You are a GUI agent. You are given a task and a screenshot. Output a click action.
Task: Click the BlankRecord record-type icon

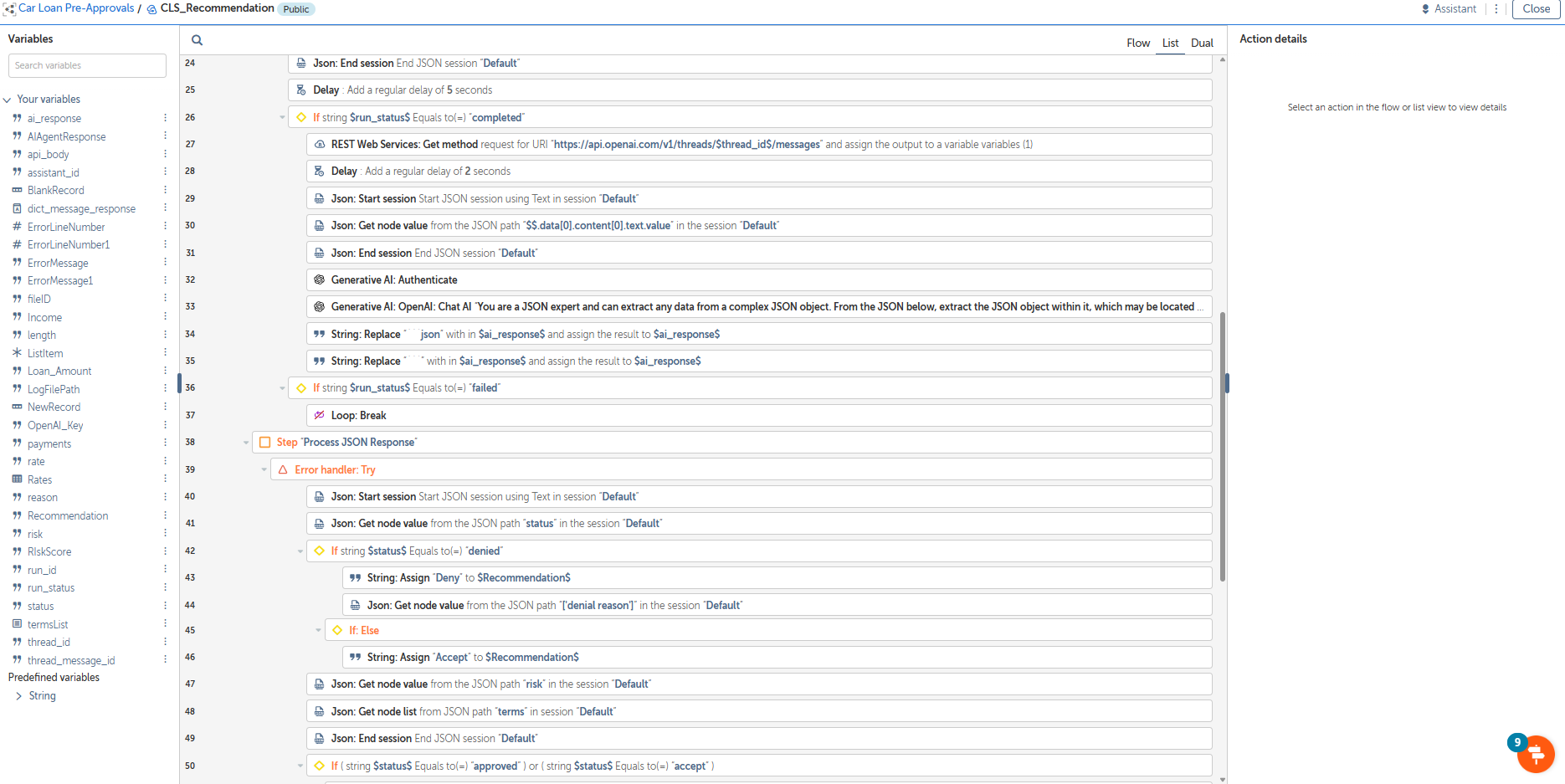[17, 191]
